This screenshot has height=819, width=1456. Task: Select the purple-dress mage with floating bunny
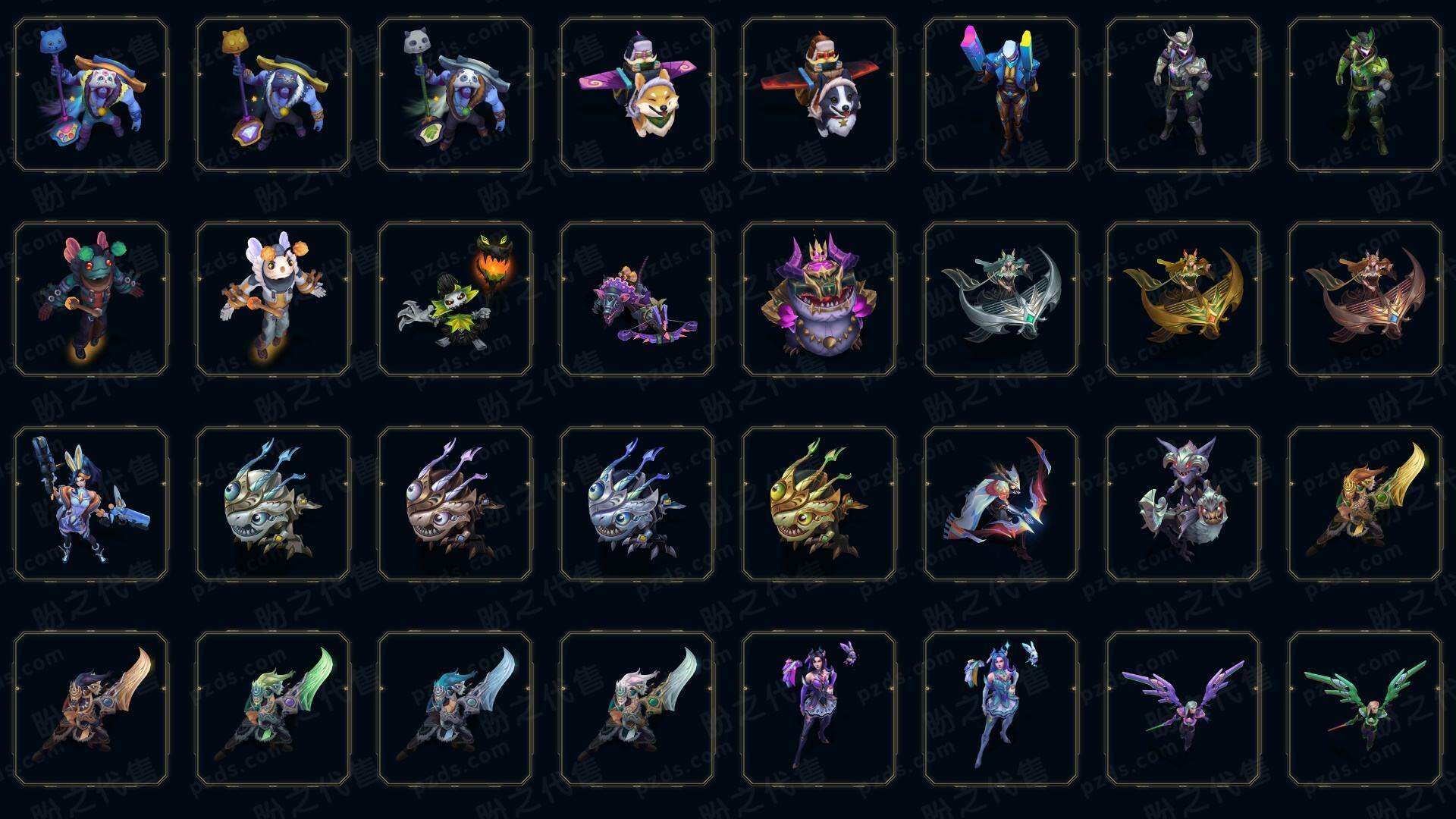point(819,708)
